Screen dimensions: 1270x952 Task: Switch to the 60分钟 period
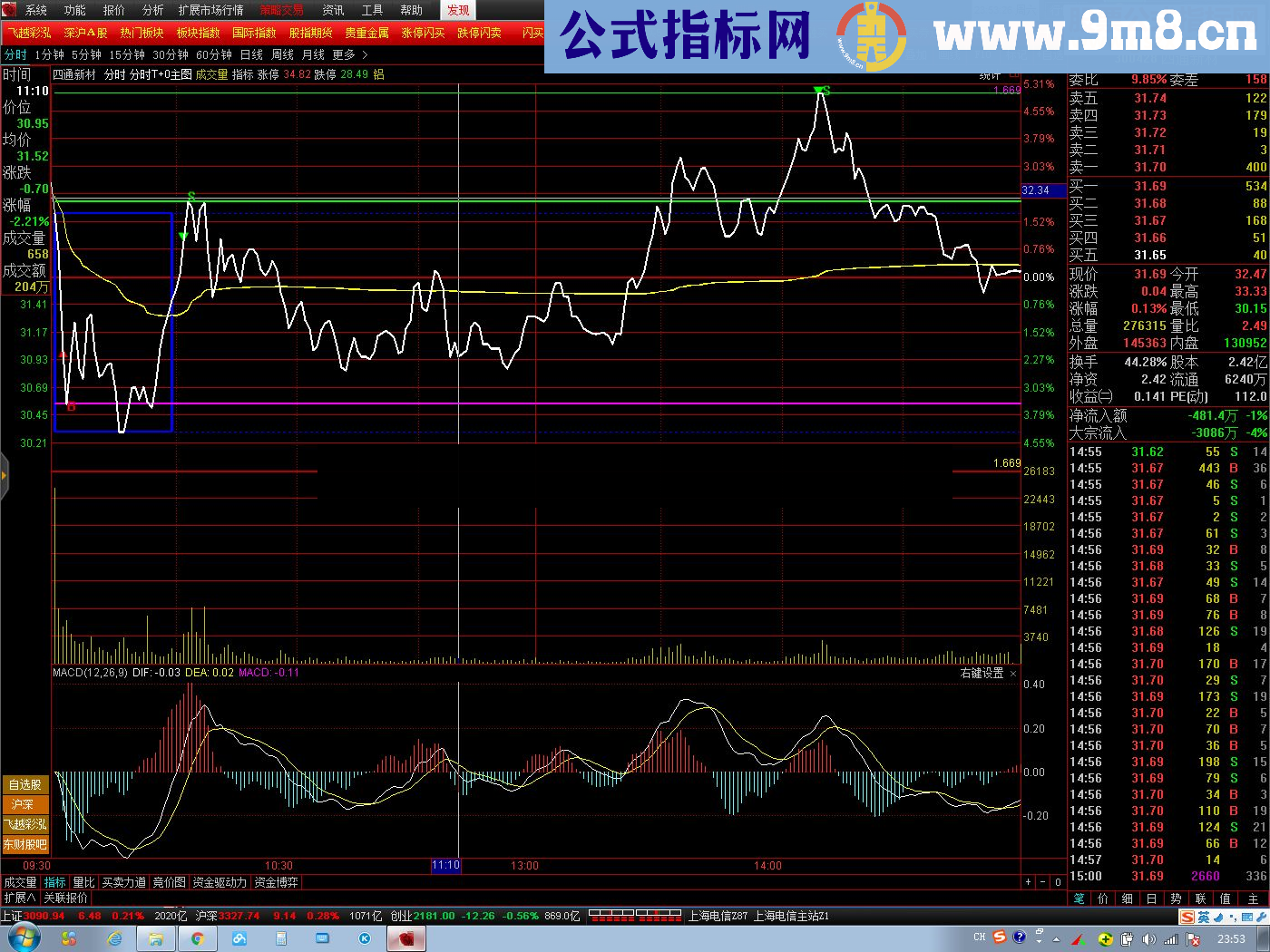click(x=214, y=55)
